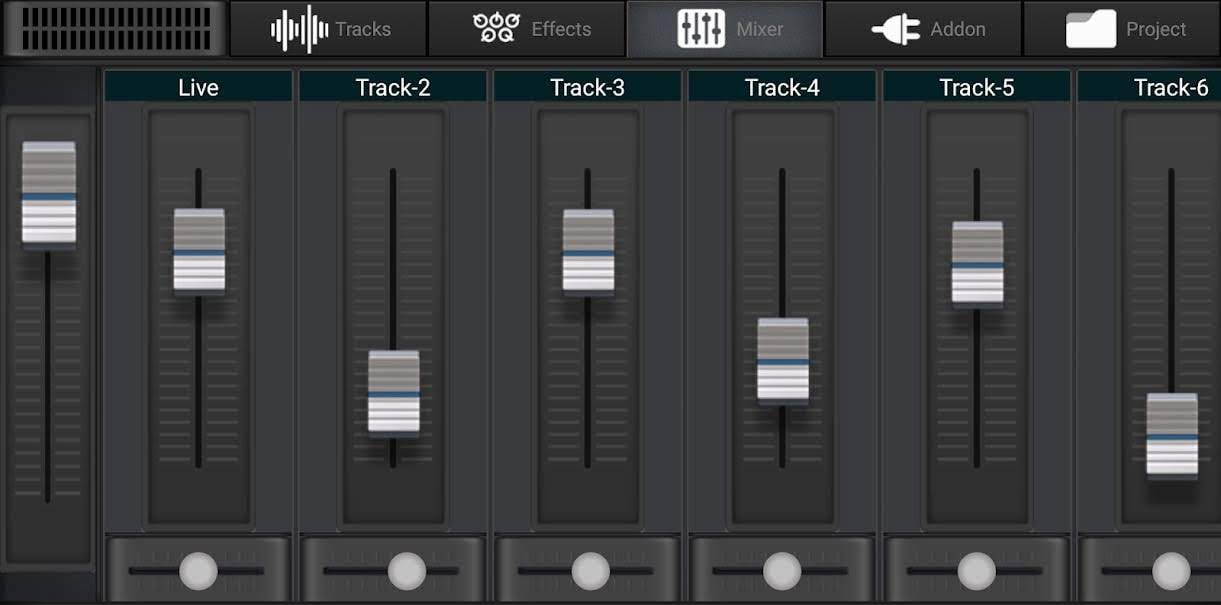This screenshot has width=1221, height=605.
Task: Open the Project tab
Action: [x=1122, y=29]
